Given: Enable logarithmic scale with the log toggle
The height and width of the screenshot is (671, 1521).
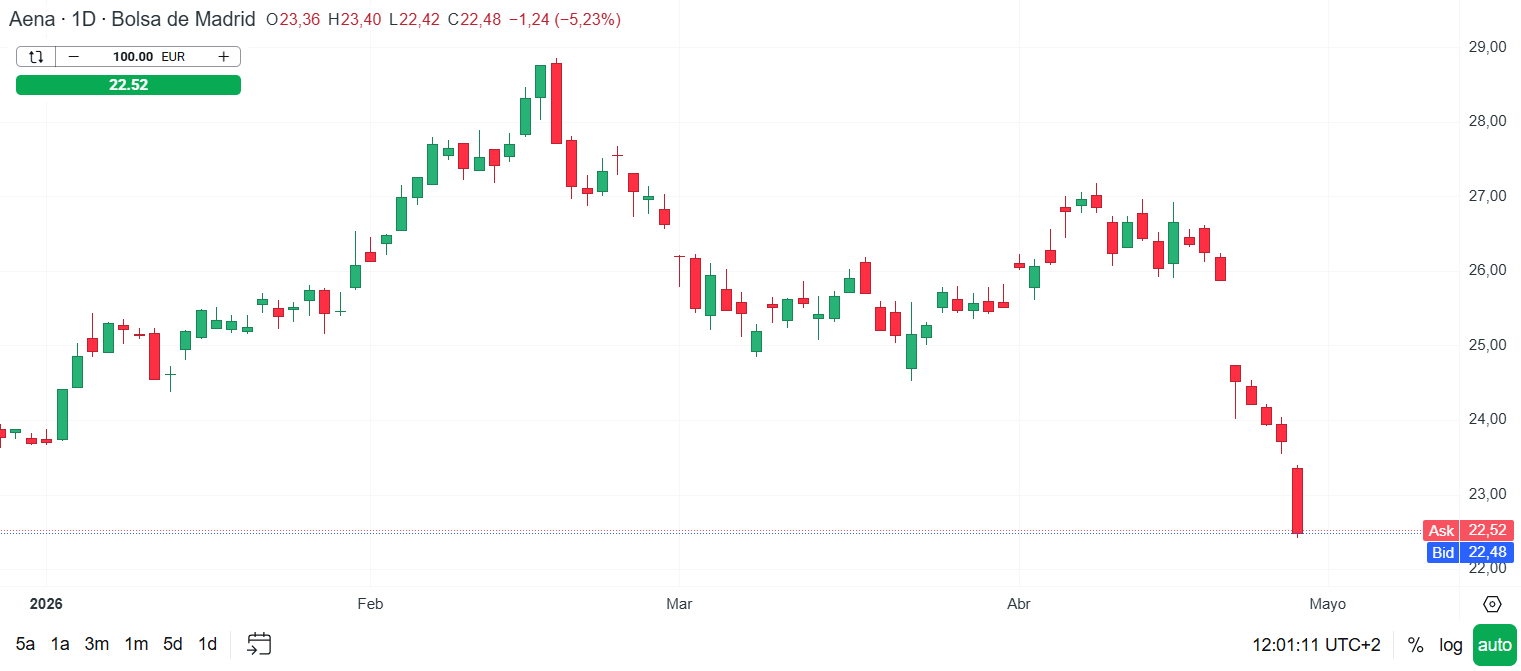Looking at the screenshot, I should click(1450, 645).
